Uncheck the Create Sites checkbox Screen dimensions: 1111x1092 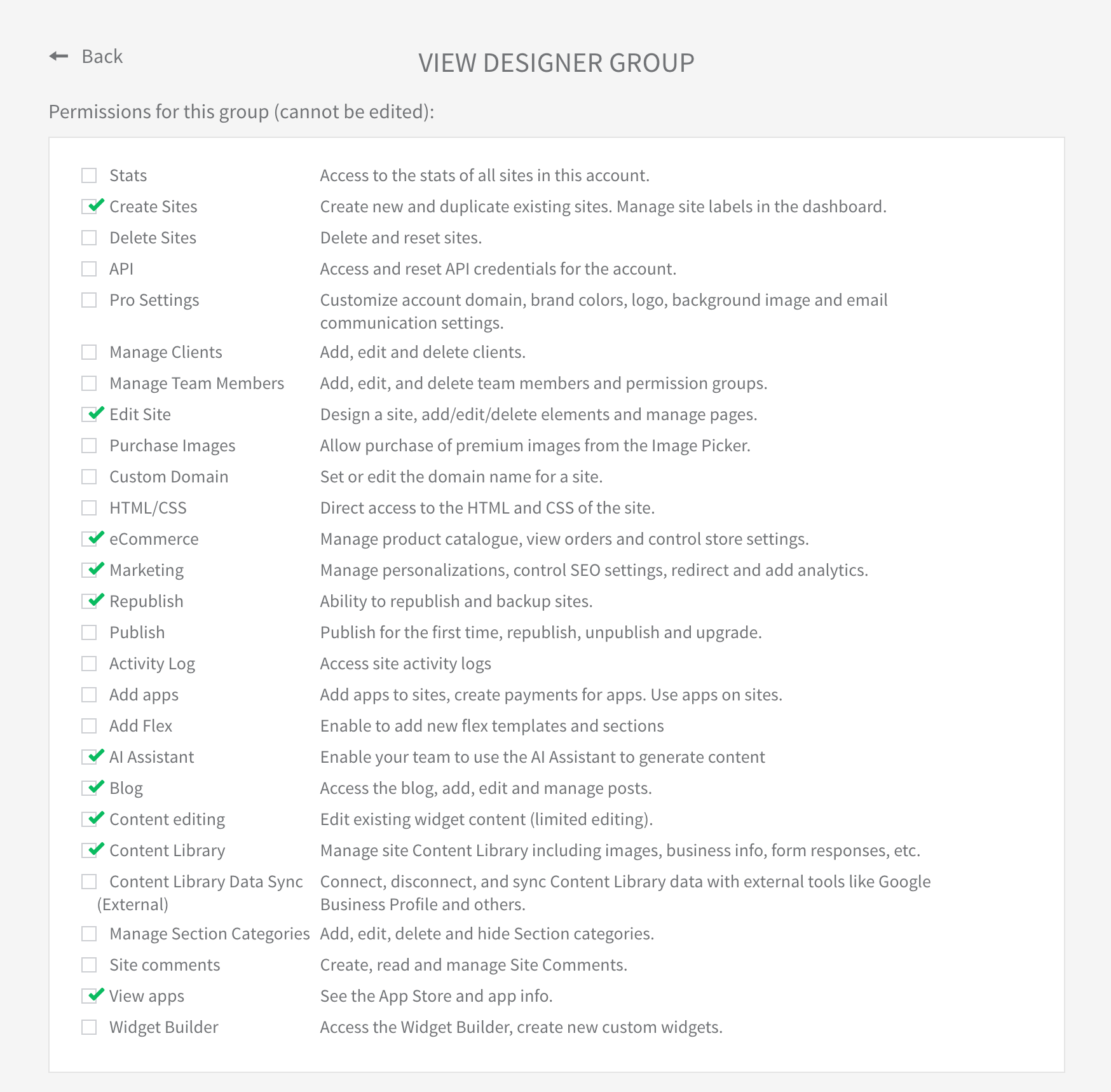(89, 207)
